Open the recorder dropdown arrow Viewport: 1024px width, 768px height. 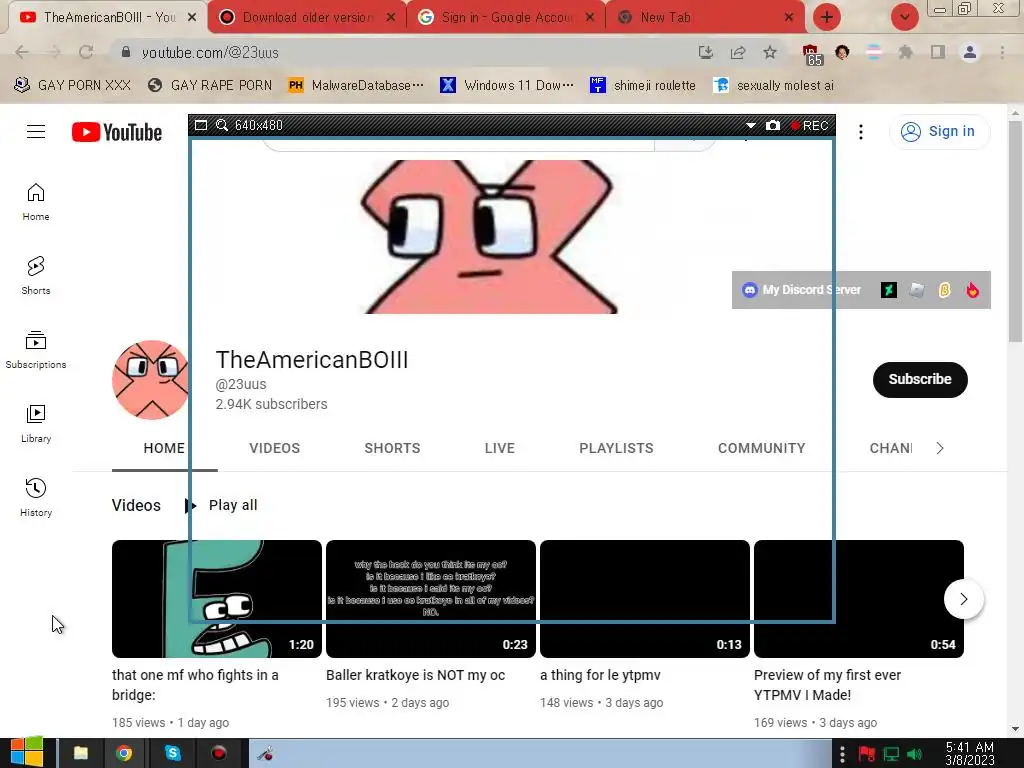point(750,125)
